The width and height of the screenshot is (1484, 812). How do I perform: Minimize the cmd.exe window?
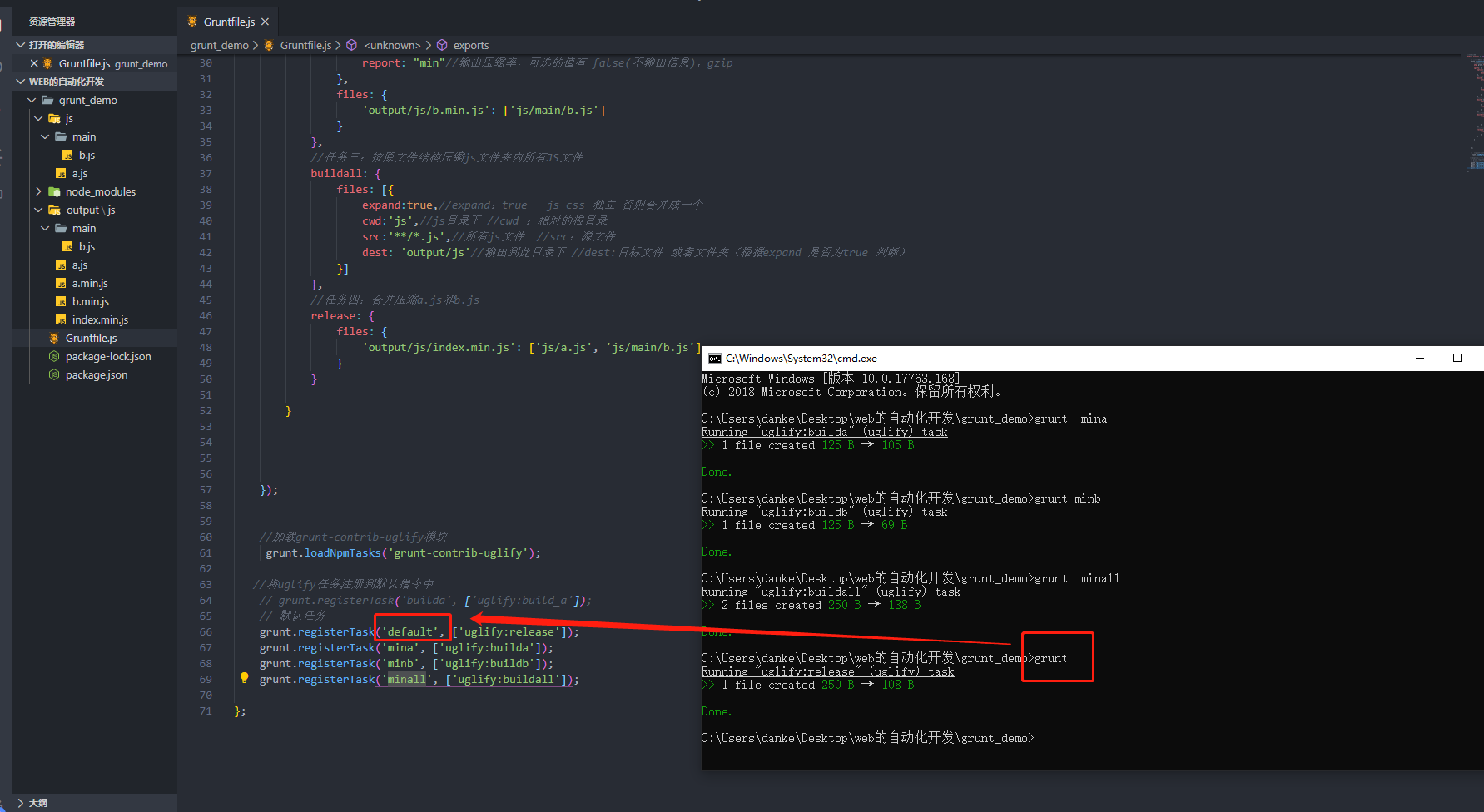(x=1420, y=359)
